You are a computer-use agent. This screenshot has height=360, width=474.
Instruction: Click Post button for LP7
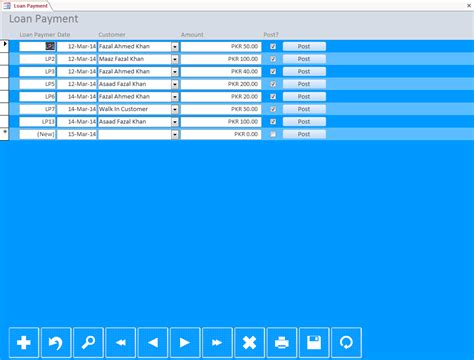[304, 109]
